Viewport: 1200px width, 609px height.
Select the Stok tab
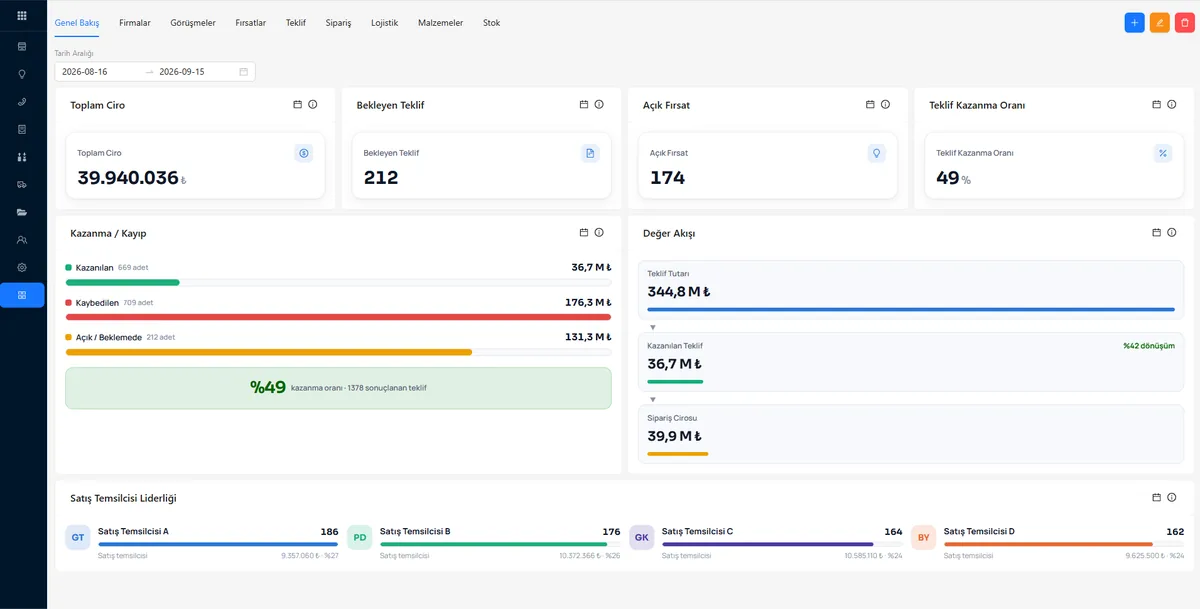tap(492, 23)
